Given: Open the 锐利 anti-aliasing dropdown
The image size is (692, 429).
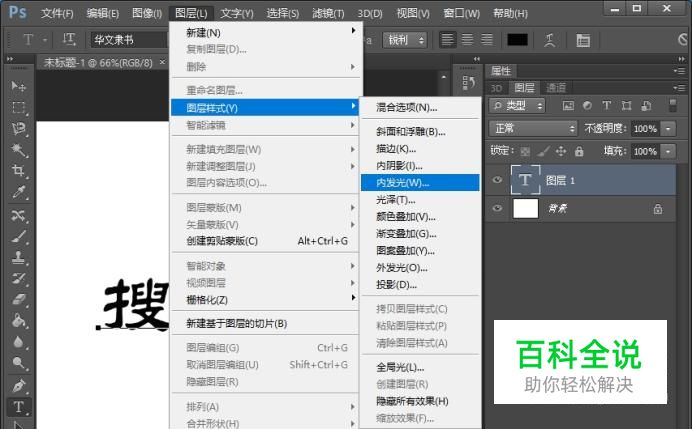Looking at the screenshot, I should (406, 40).
